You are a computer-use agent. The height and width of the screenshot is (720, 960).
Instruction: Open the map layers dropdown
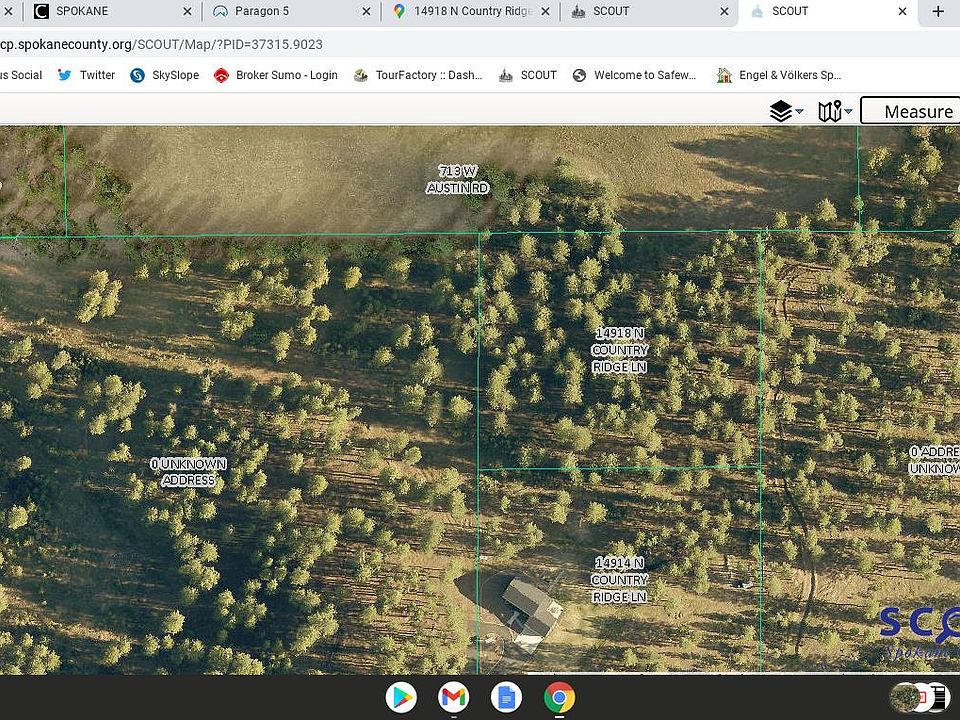(786, 111)
